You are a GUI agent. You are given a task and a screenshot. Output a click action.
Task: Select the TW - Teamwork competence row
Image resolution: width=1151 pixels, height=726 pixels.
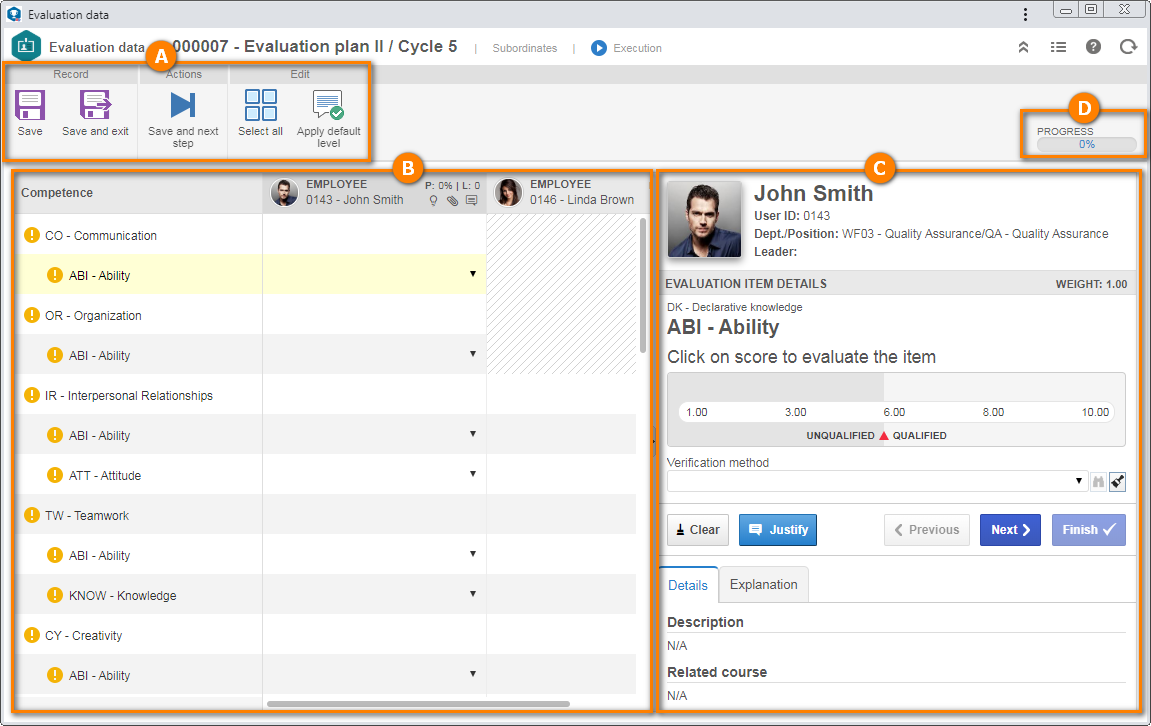139,515
